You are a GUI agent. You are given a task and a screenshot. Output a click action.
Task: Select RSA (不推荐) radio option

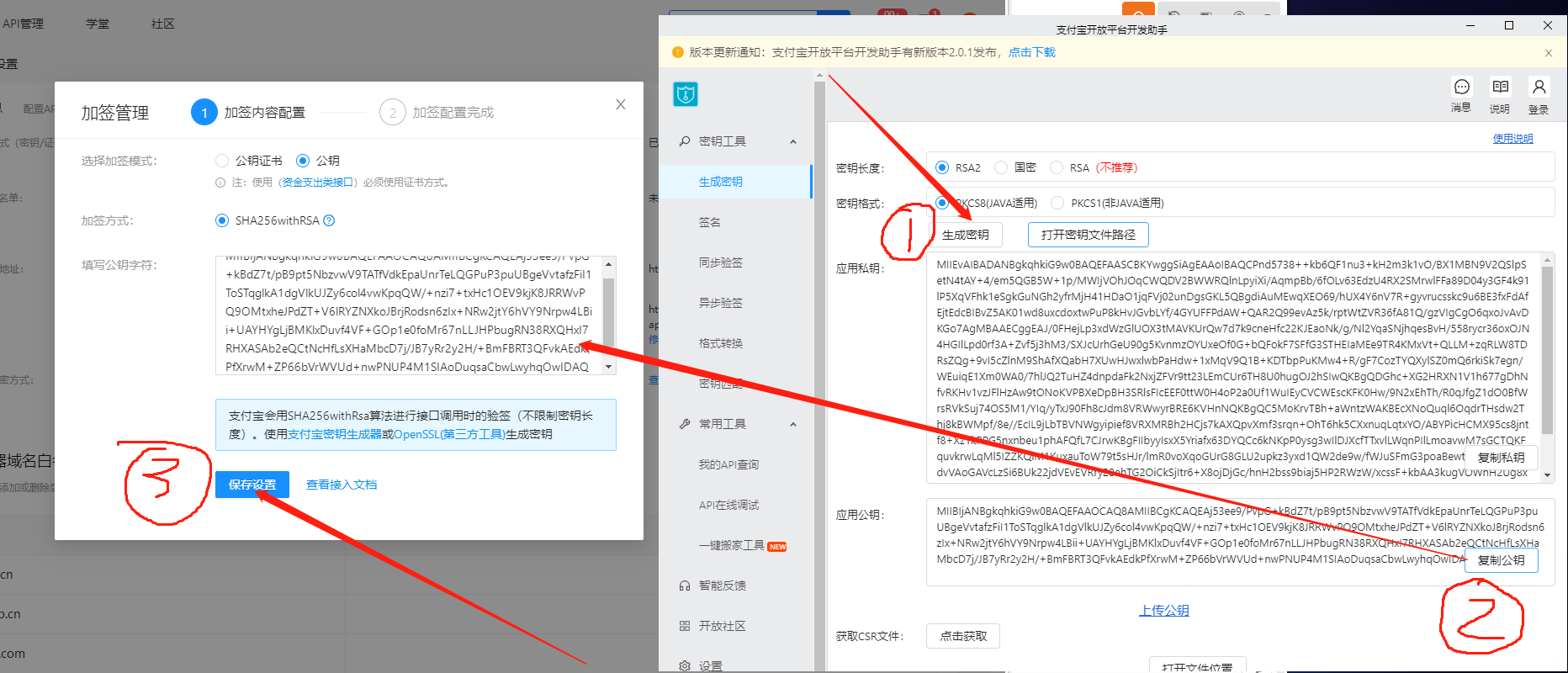[1057, 167]
